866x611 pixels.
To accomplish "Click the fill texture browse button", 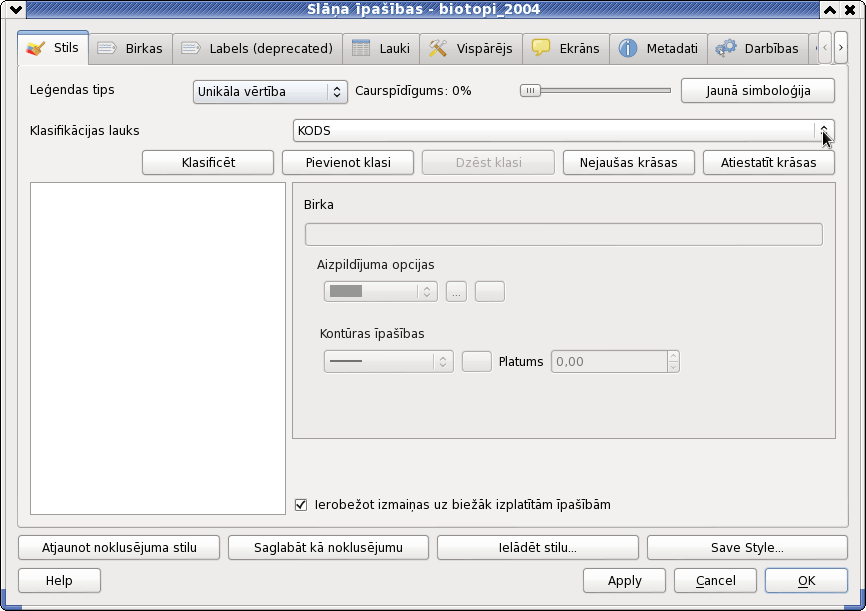I will click(456, 292).
